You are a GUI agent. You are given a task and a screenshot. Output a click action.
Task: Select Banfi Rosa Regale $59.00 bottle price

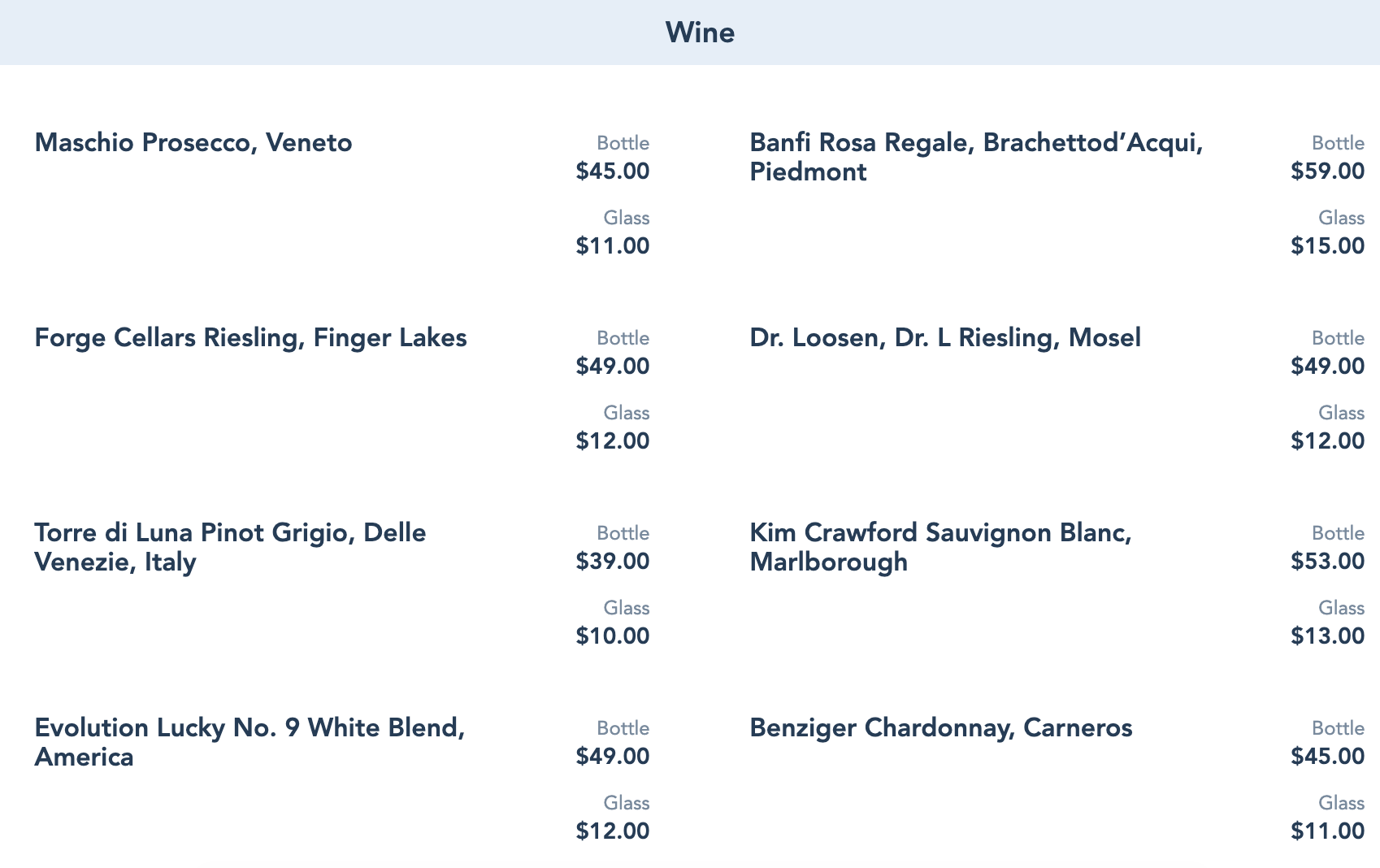pyautogui.click(x=1327, y=171)
